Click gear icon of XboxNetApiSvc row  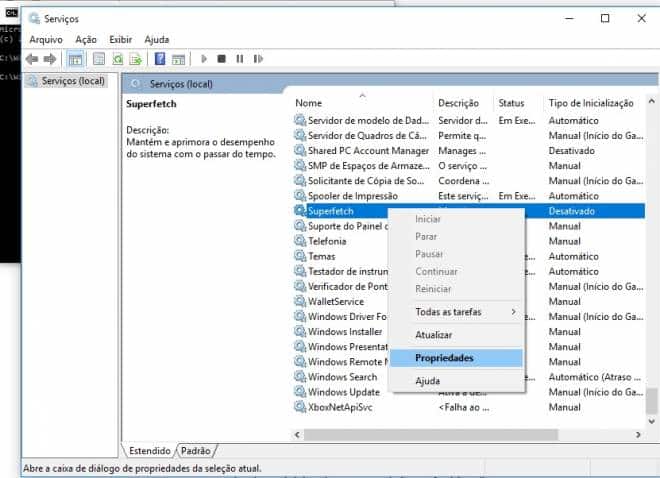pos(300,407)
